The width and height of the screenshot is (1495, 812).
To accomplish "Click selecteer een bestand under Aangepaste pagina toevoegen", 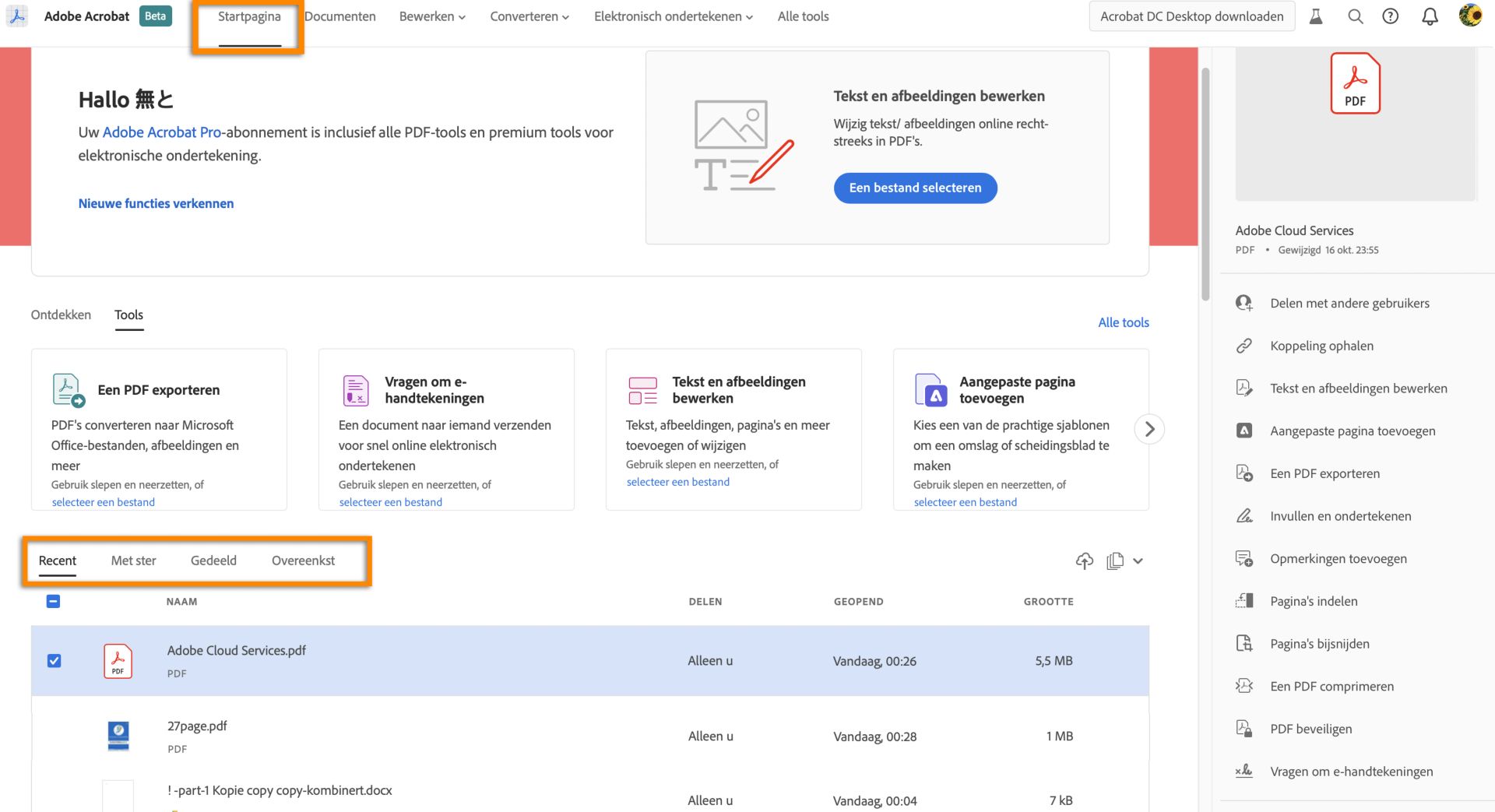I will [x=966, y=502].
